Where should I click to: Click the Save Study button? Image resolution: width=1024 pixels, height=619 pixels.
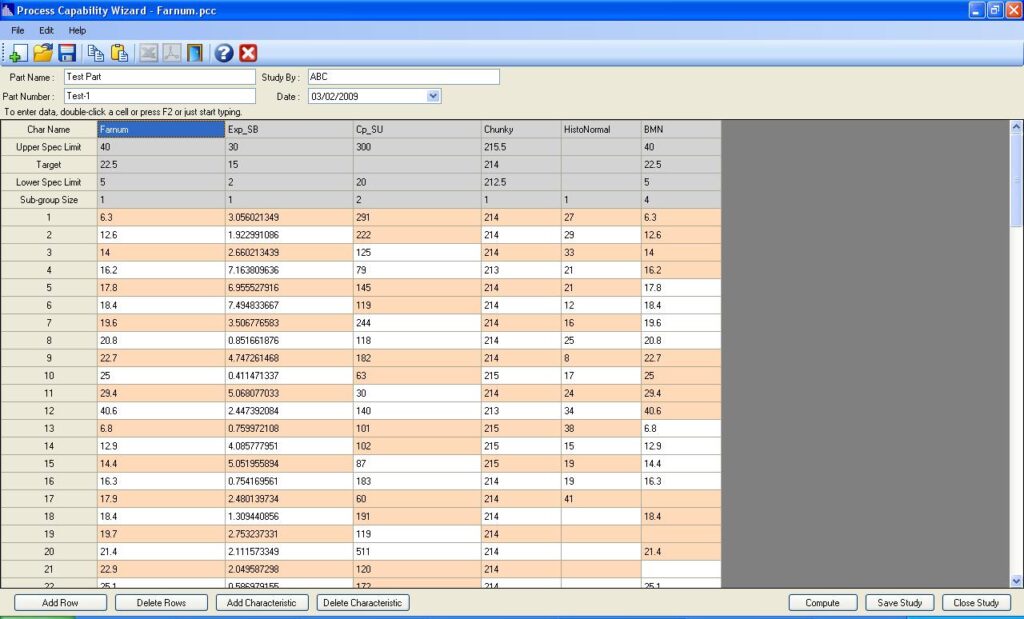point(900,603)
